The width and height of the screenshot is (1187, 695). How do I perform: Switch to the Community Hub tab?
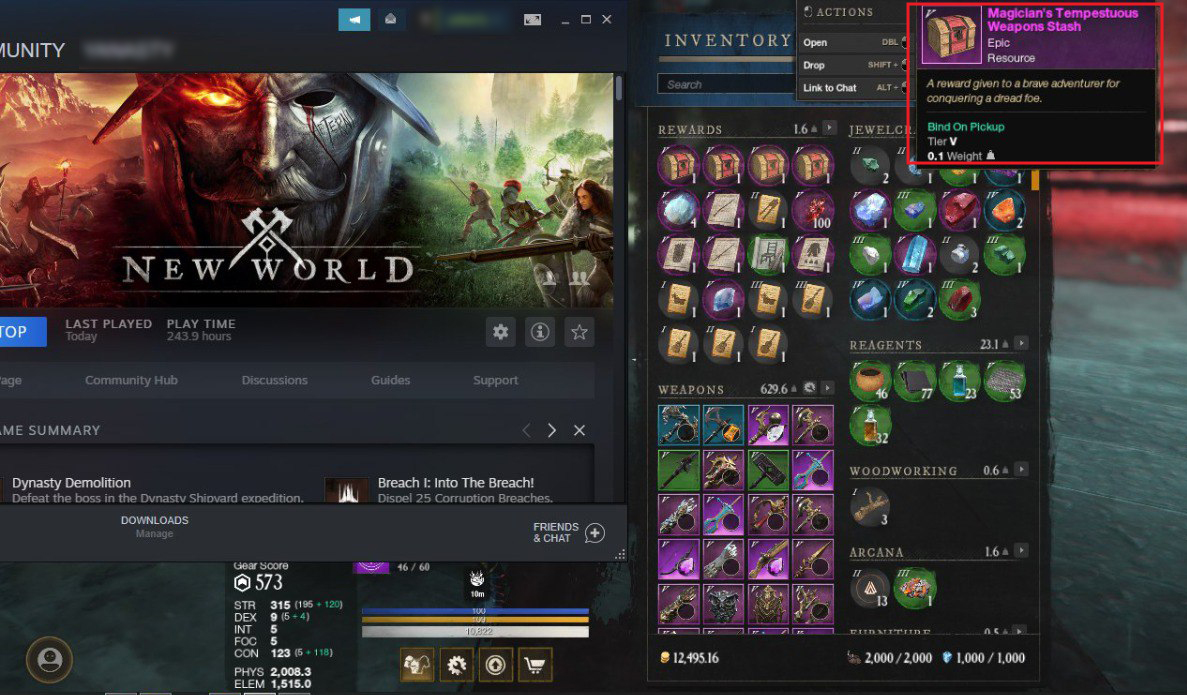(x=131, y=380)
